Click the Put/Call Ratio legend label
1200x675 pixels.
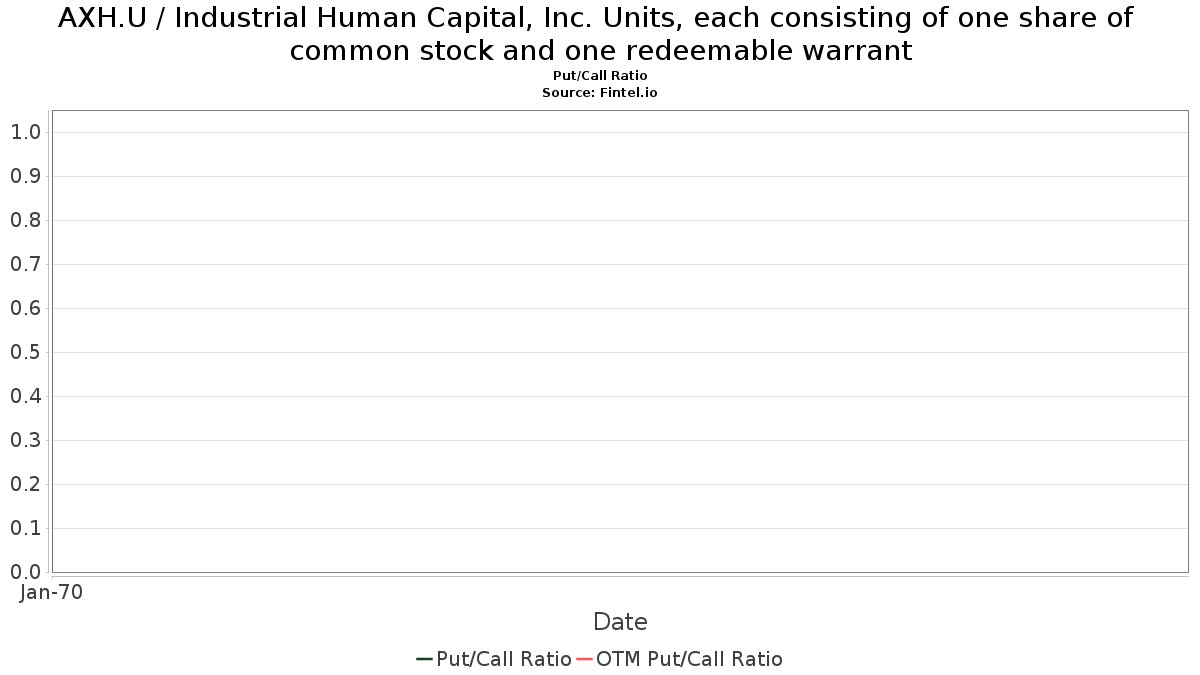(x=504, y=659)
